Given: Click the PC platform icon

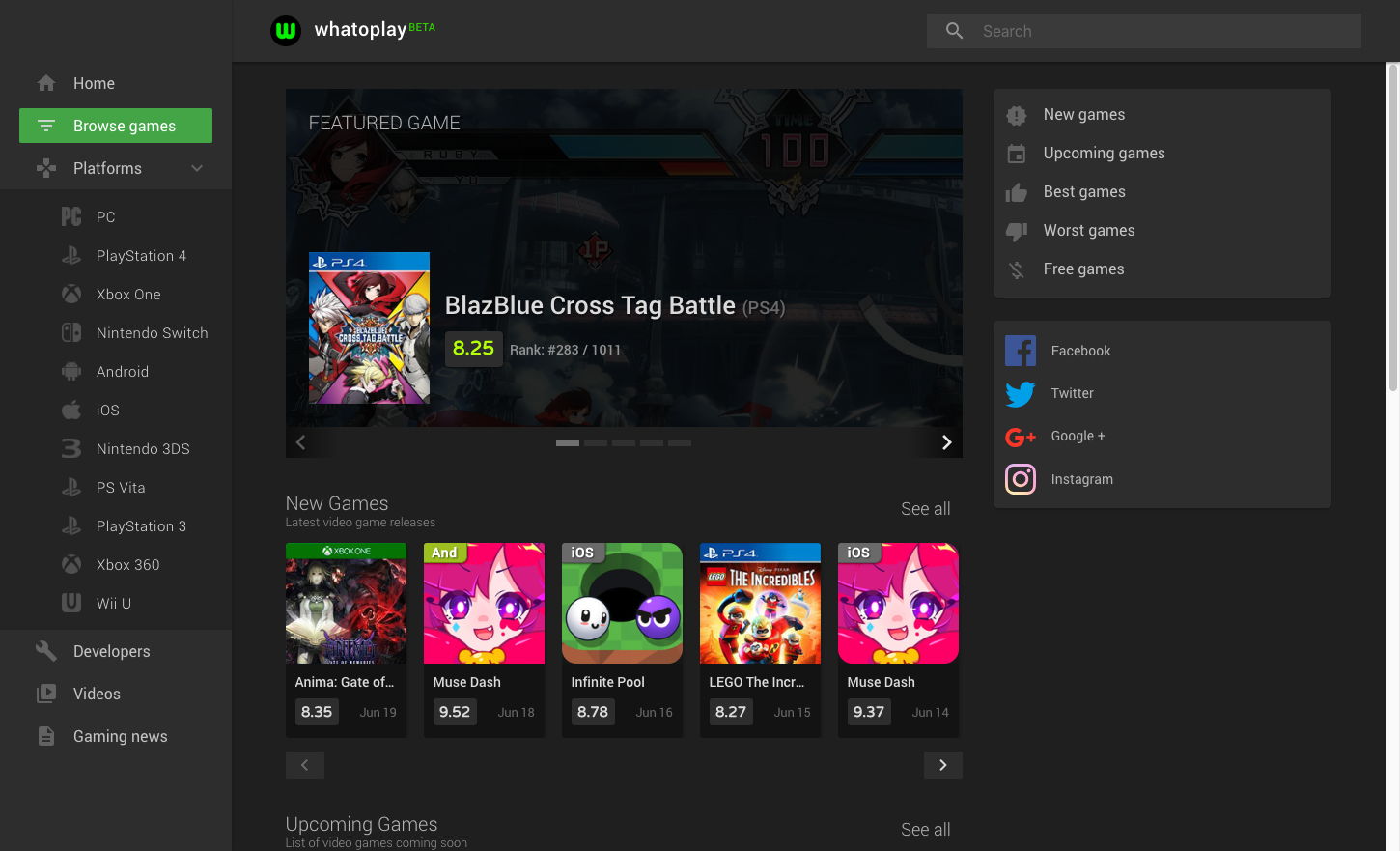Looking at the screenshot, I should point(71,217).
